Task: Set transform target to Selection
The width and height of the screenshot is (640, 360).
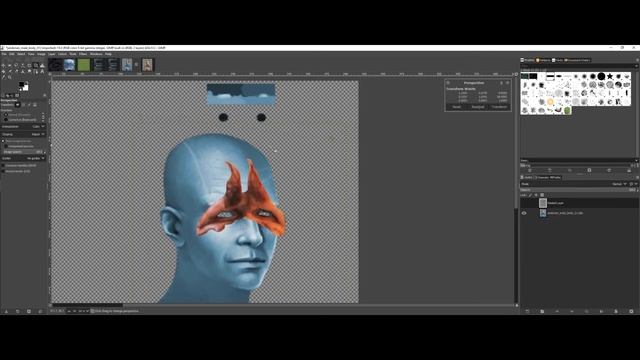Action: [x=23, y=104]
